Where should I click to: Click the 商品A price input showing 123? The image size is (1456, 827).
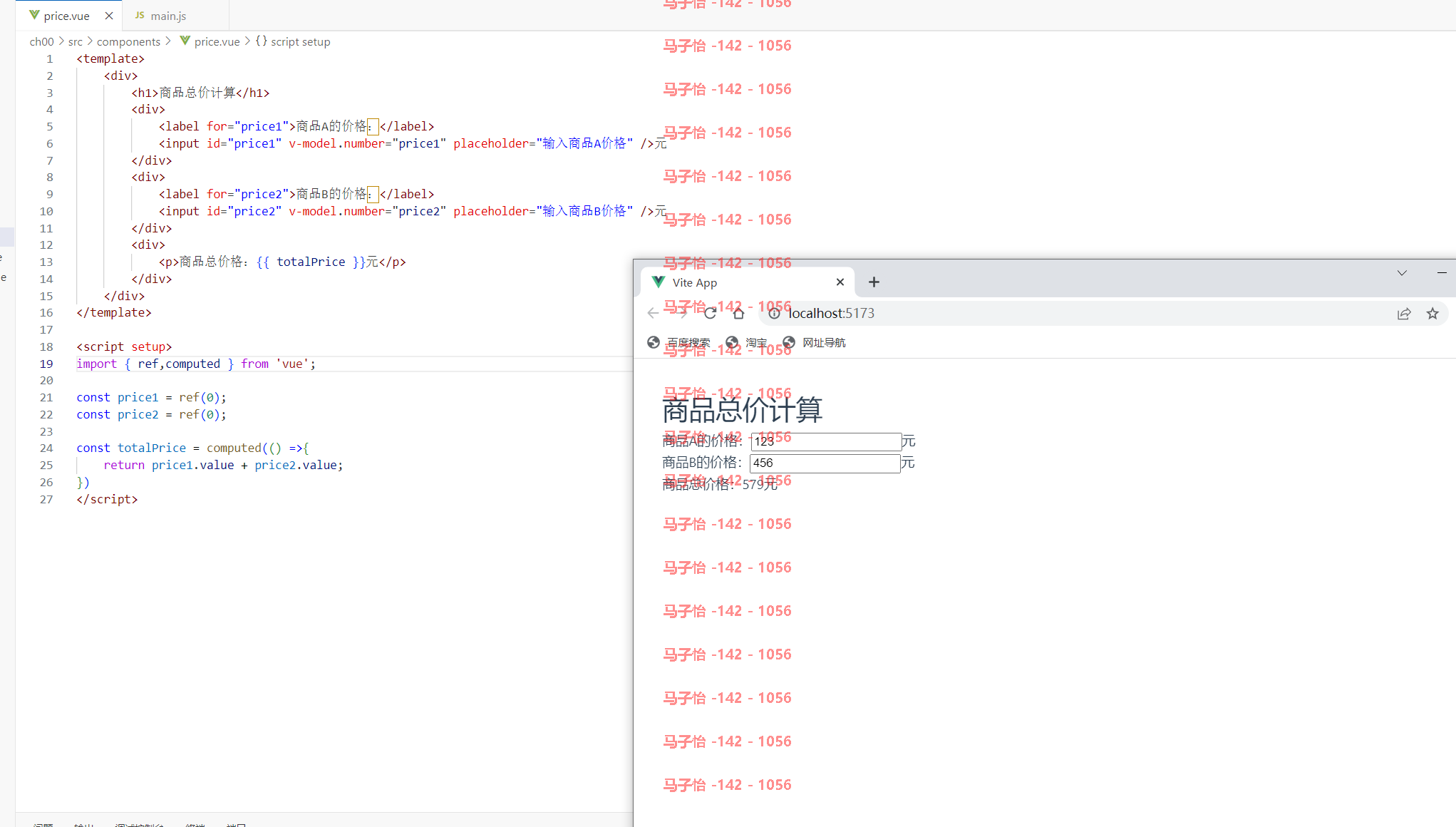point(826,441)
